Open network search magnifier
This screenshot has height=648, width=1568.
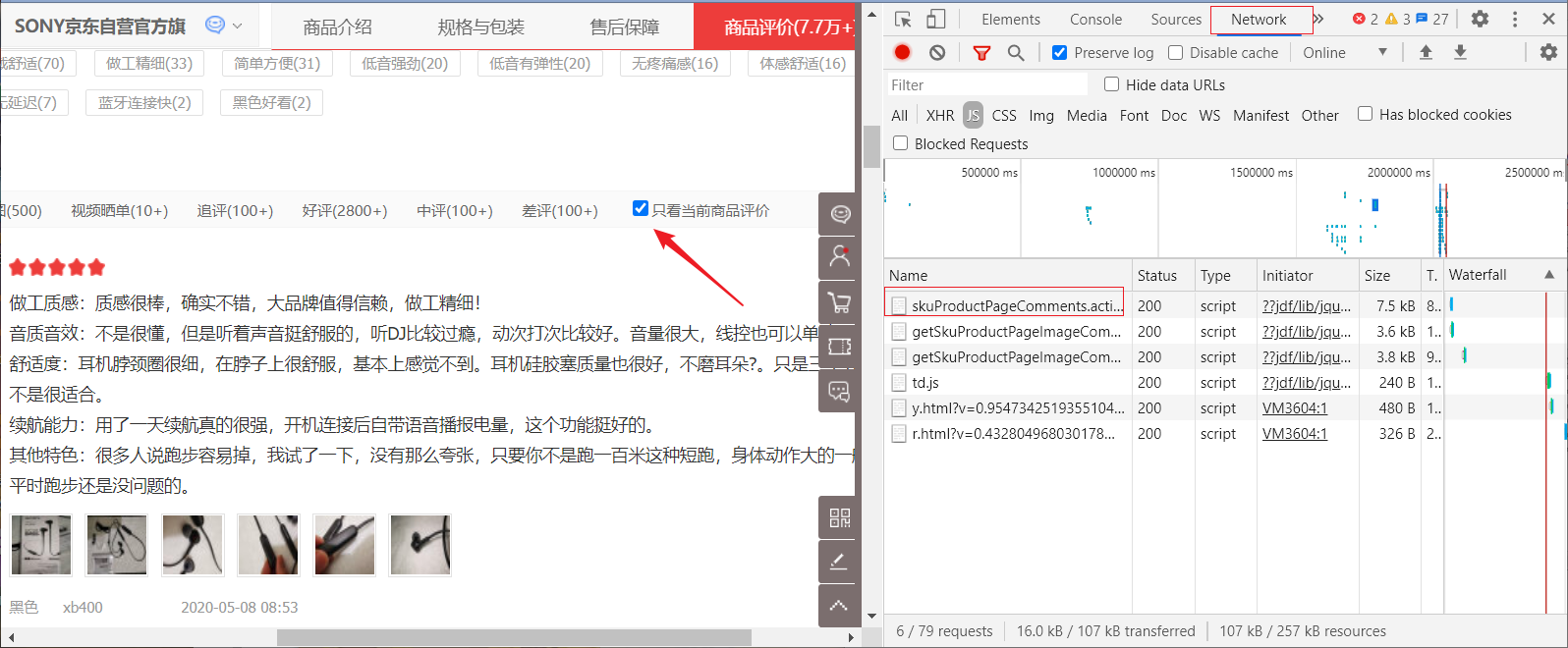[1016, 53]
